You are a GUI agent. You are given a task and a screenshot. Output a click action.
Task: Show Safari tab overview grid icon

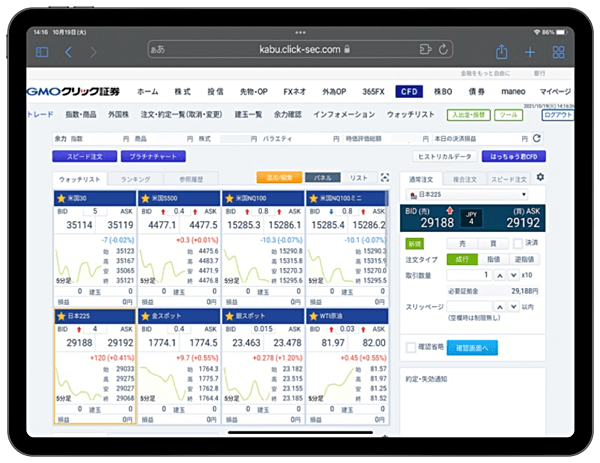(558, 52)
